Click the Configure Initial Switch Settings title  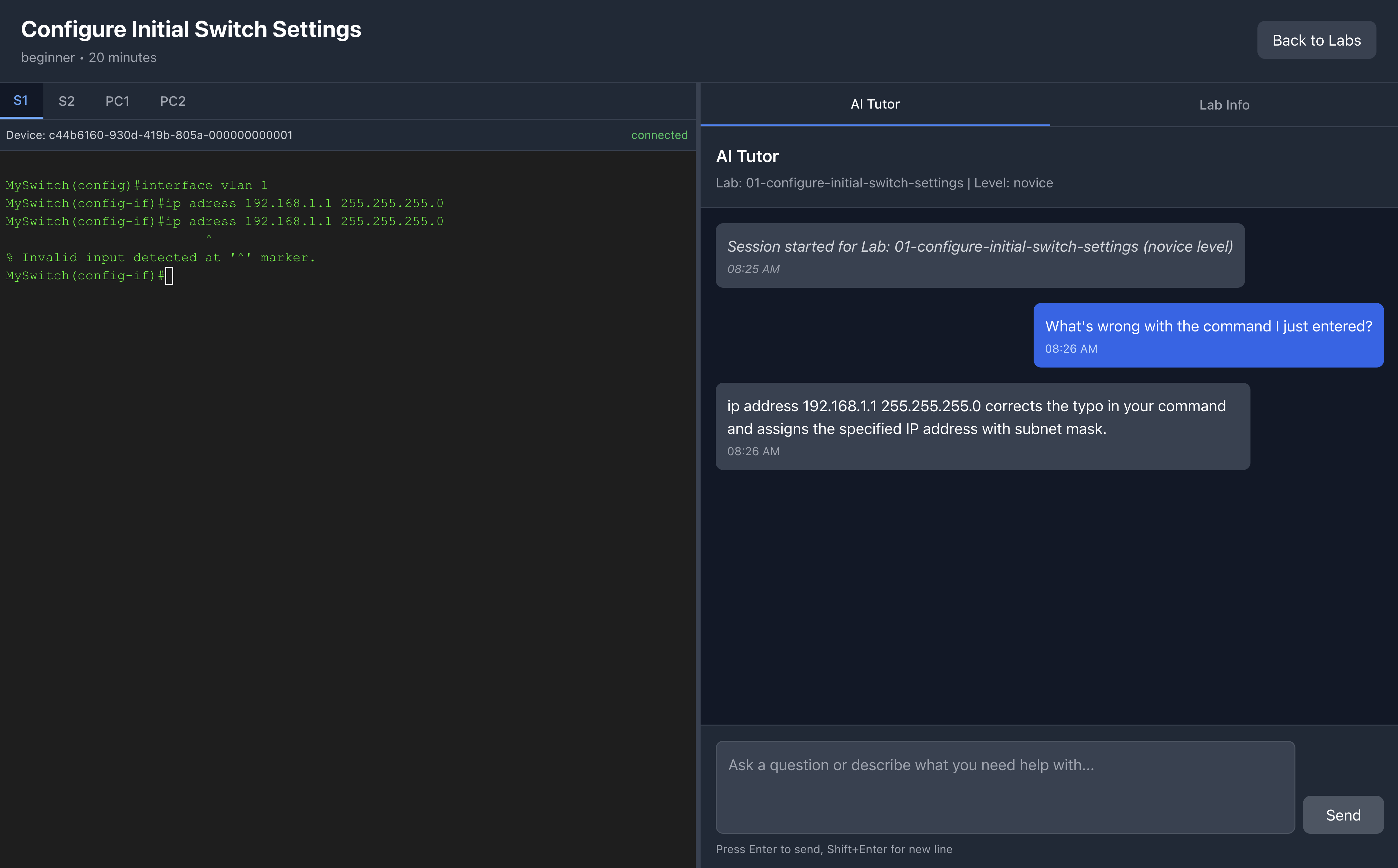click(191, 30)
